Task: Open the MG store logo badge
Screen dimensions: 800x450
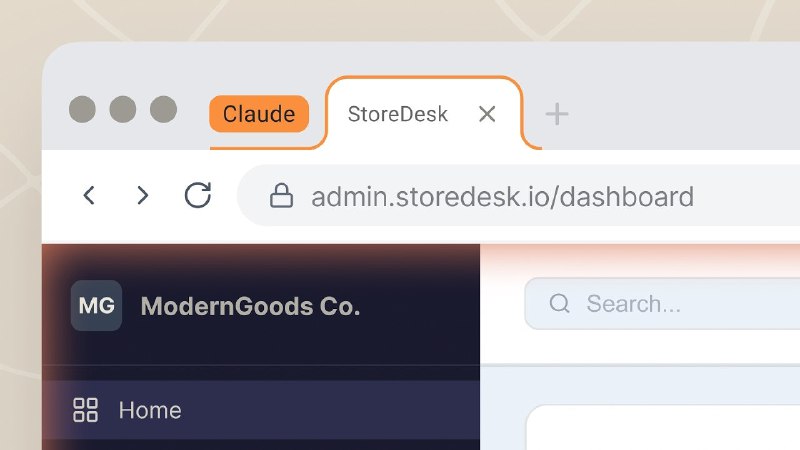Action: 96,306
